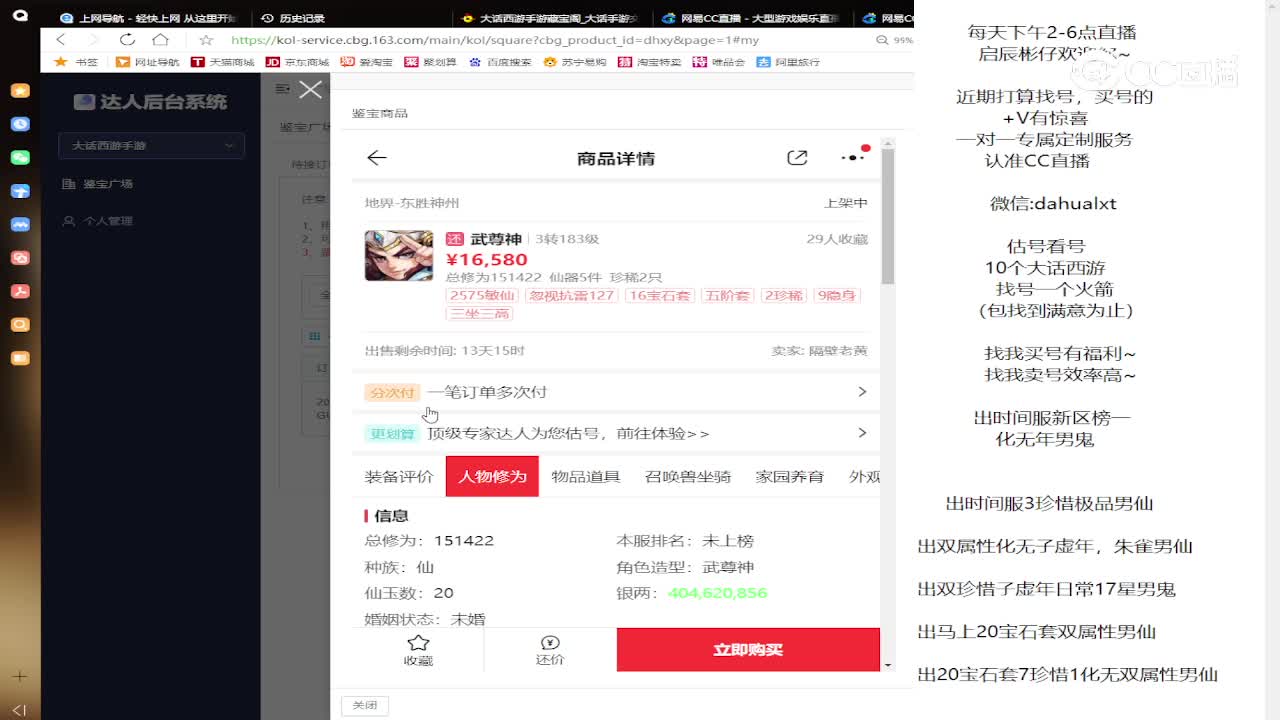
Task: Expand the 更划算 expert appraisal row
Action: [x=616, y=433]
